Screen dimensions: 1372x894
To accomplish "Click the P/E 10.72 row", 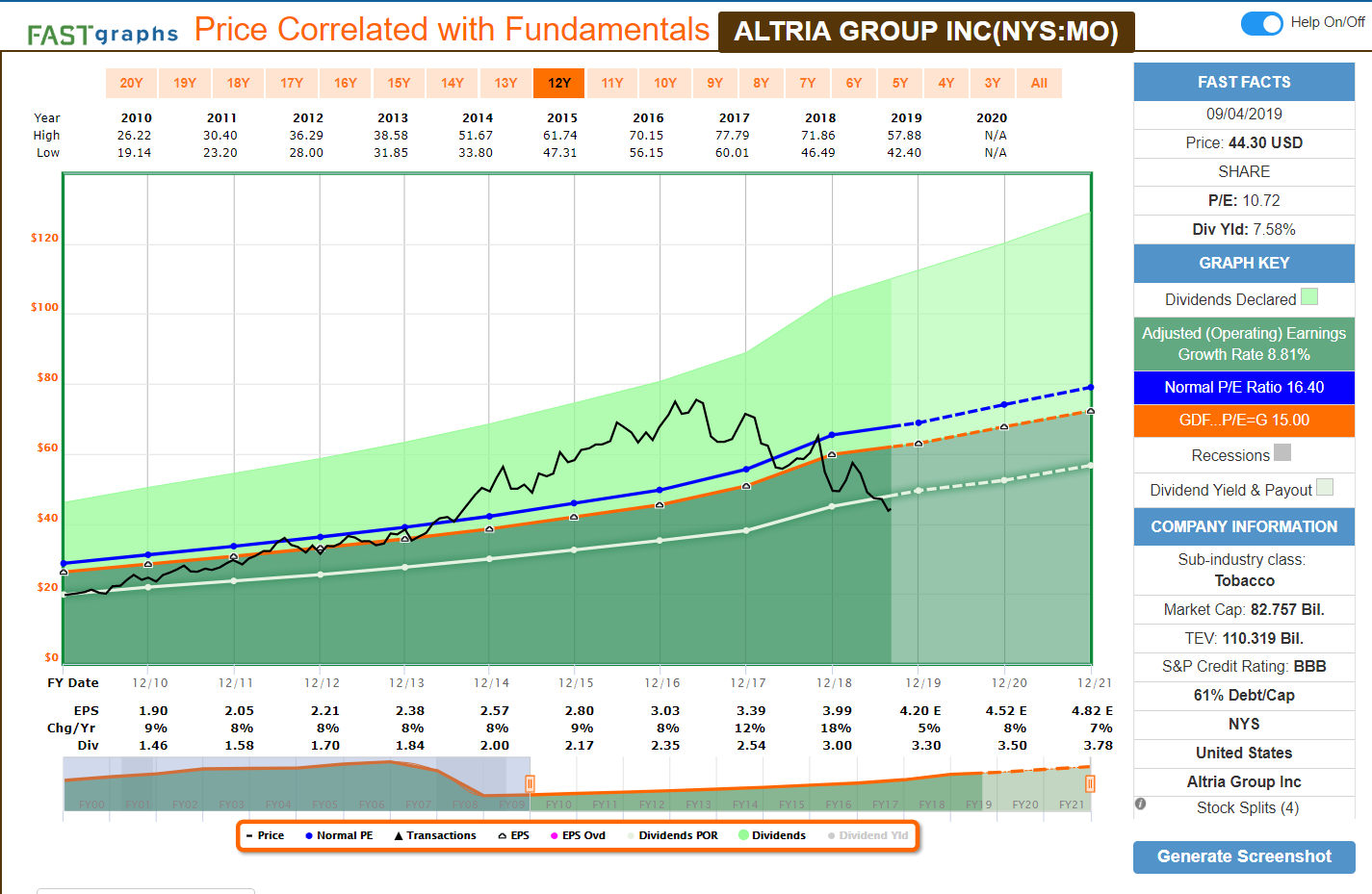I will coord(1244,200).
